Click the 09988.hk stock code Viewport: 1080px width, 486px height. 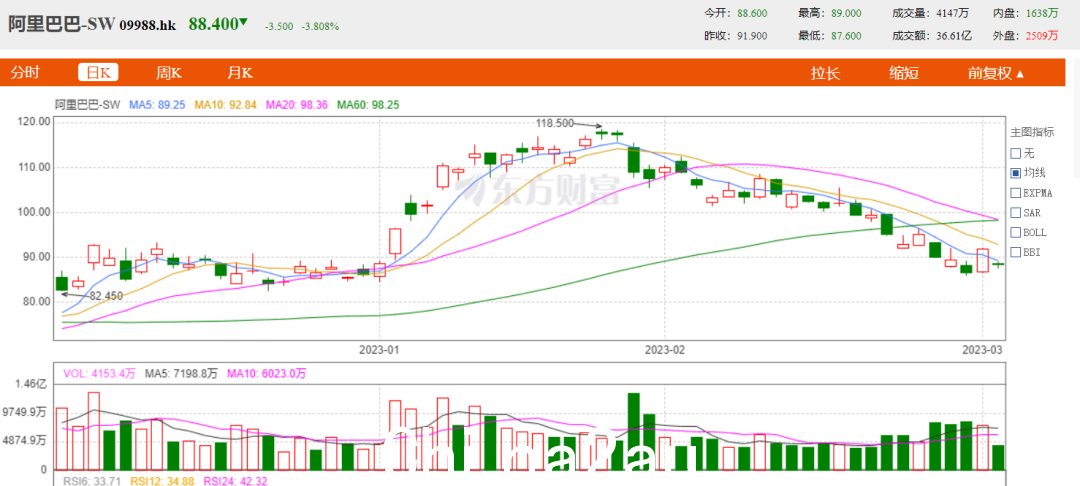[x=148, y=25]
